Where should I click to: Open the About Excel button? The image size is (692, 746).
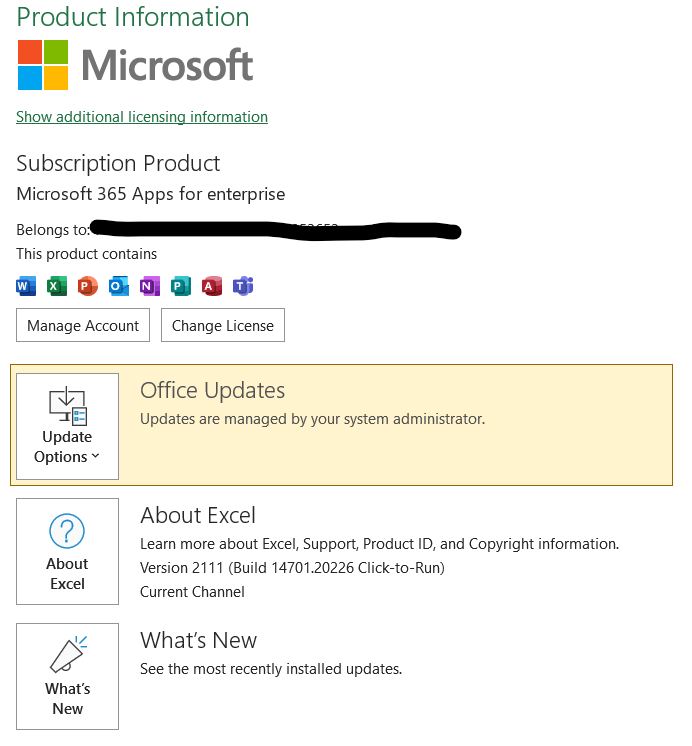[x=68, y=551]
